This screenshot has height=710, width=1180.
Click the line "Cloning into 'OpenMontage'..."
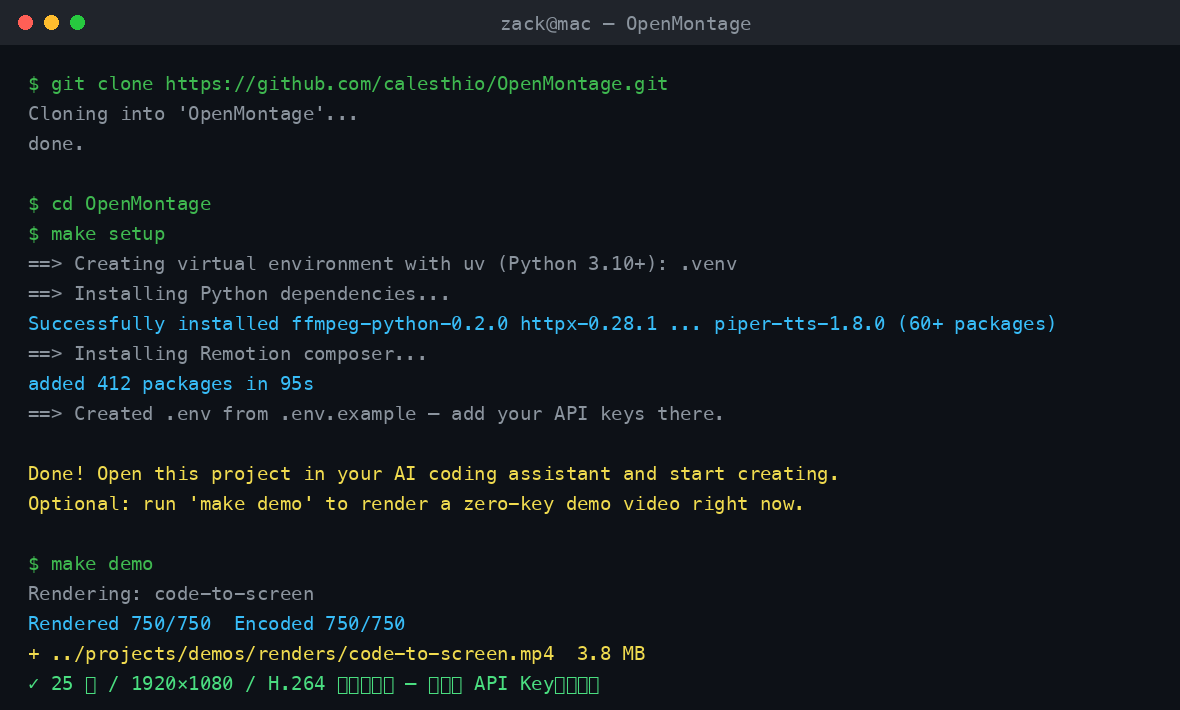[193, 114]
